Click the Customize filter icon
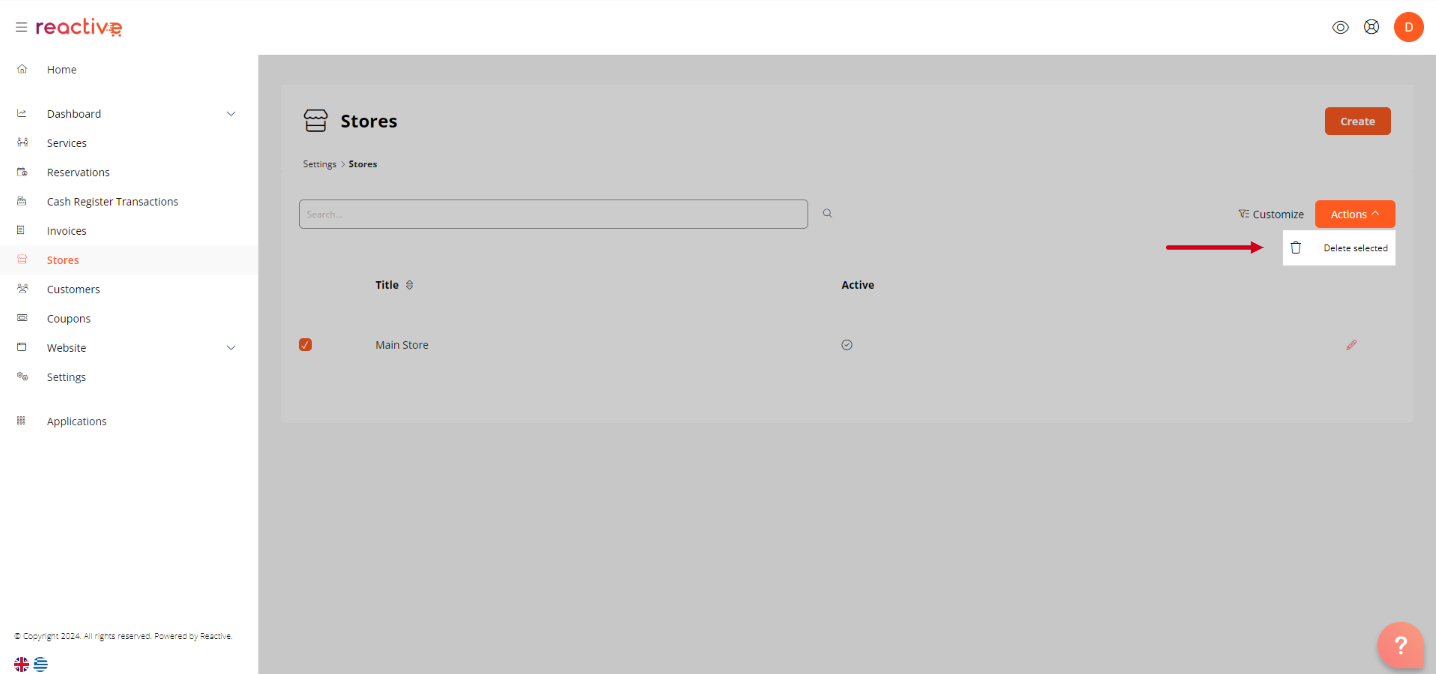 pos(1243,214)
